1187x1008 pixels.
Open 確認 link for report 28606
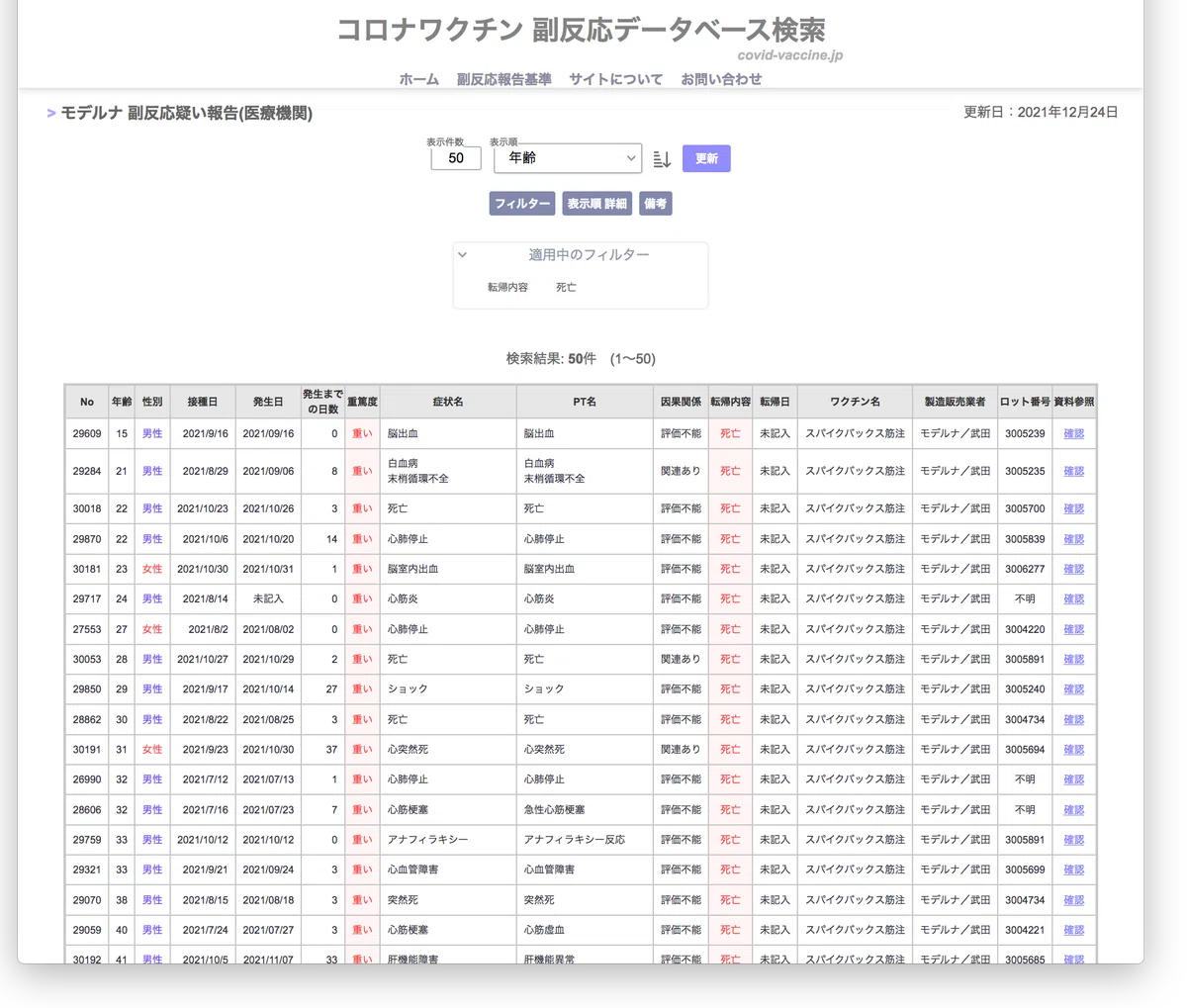(1073, 809)
